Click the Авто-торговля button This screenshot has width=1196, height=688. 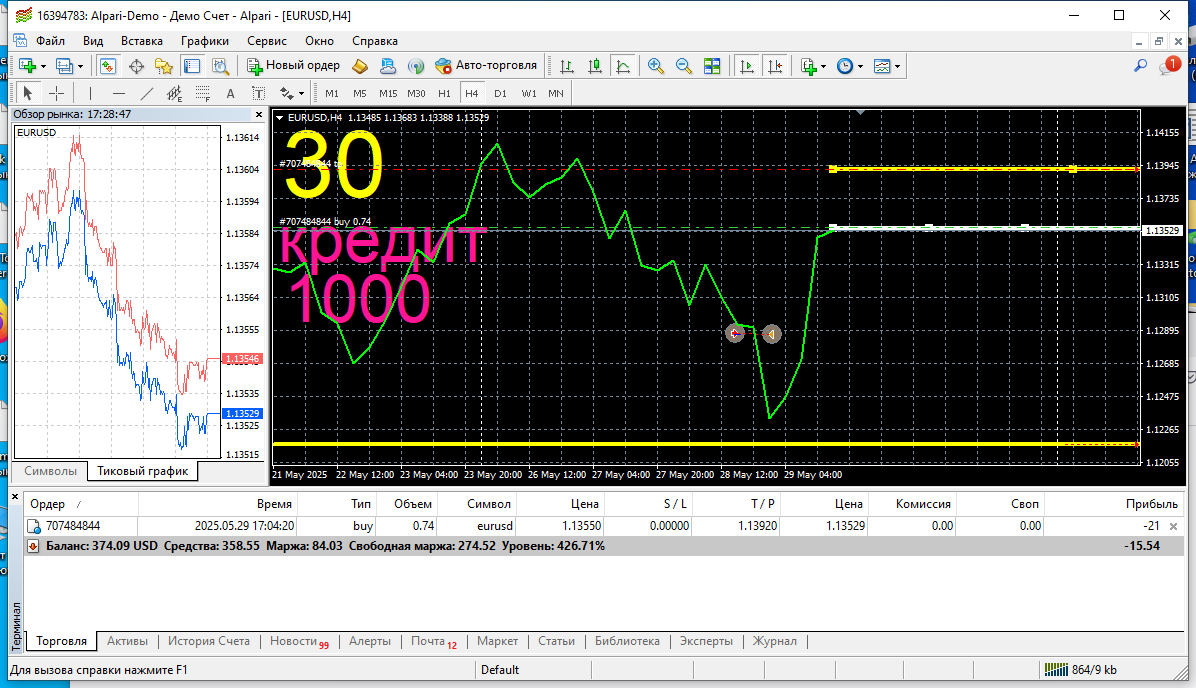tap(486, 66)
